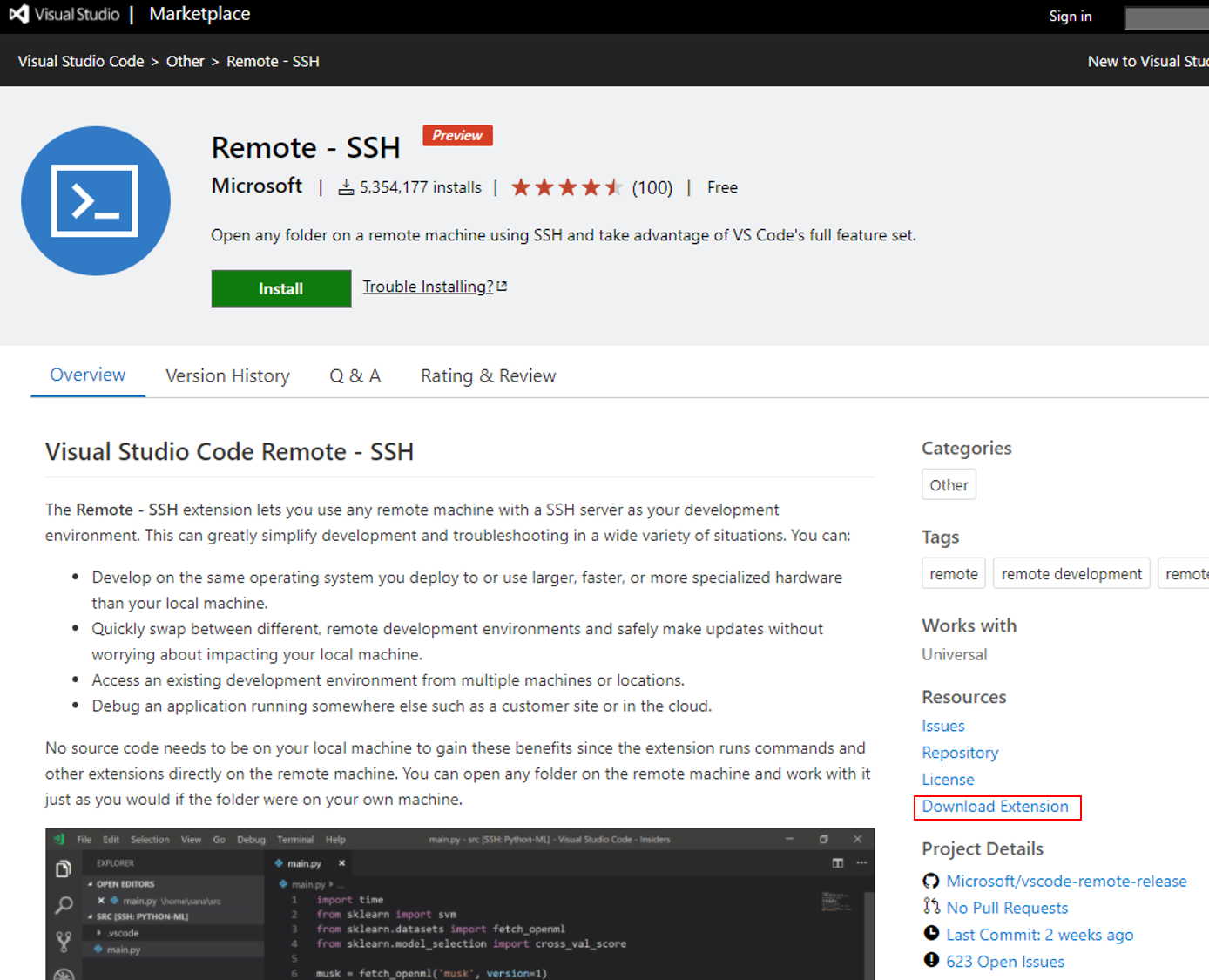Click the installs download icon
Viewport: 1209px width, 980px height.
tap(346, 187)
